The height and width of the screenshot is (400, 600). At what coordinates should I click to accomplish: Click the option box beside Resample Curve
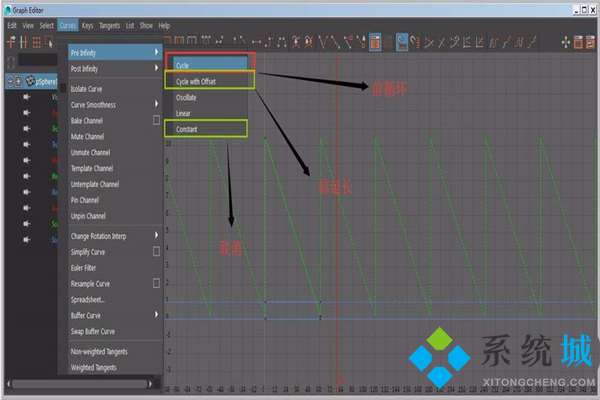click(x=156, y=283)
